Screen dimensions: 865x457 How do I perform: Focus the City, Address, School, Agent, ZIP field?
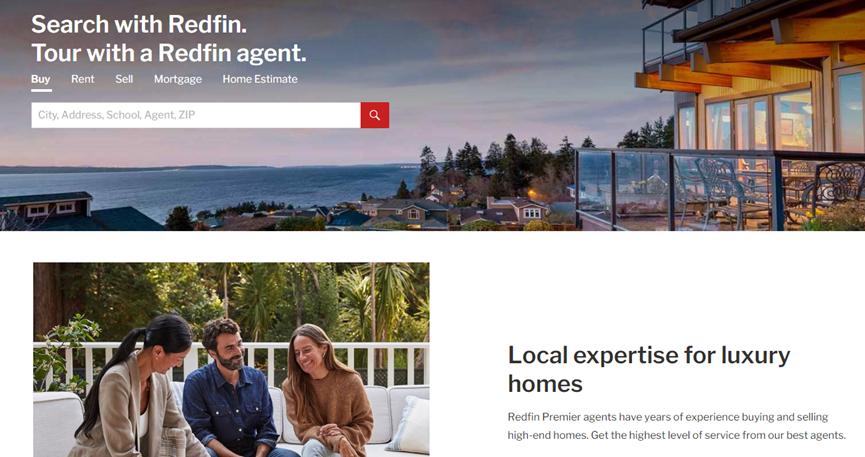[x=196, y=115]
